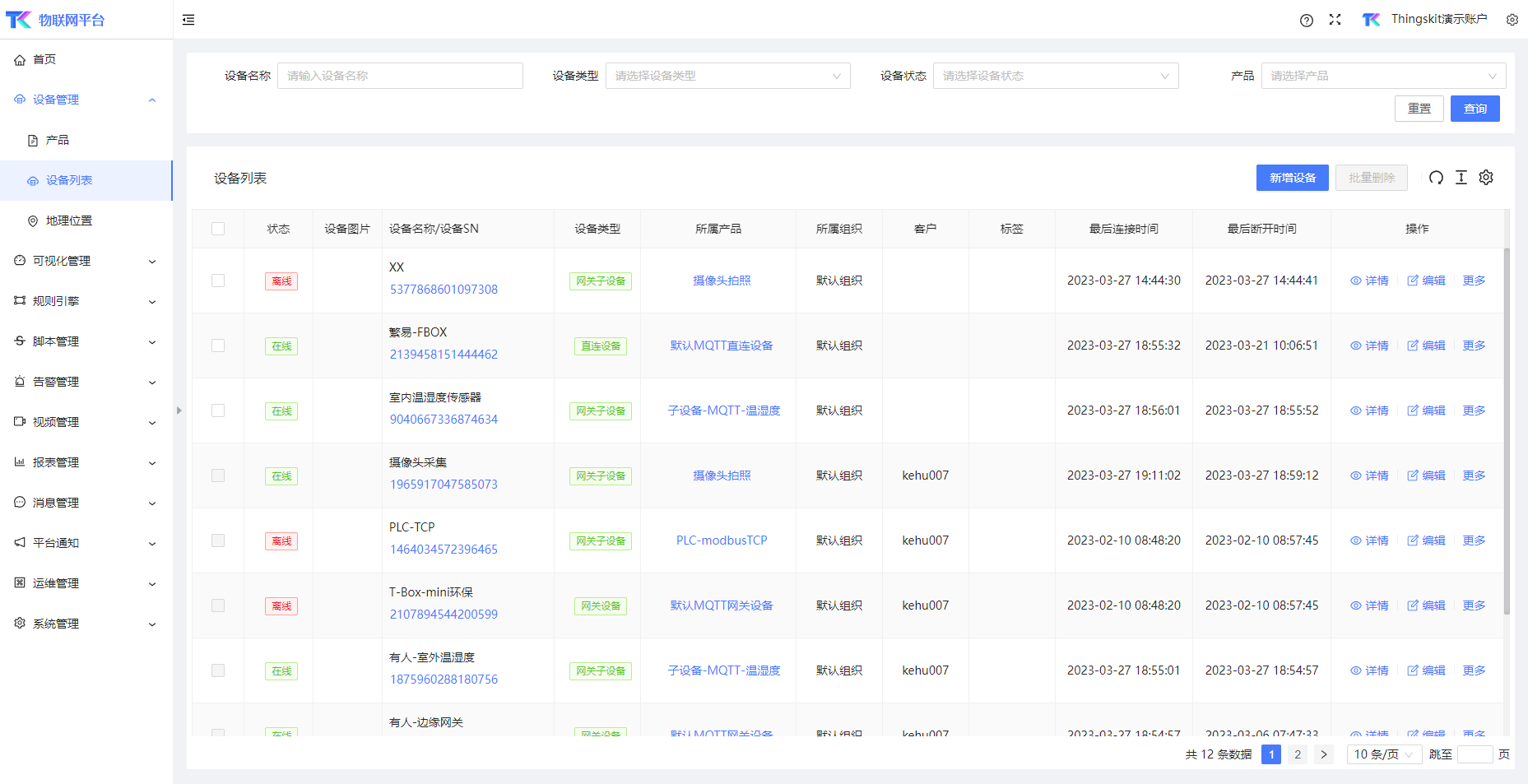Click the 平台通知 megaphone icon

tap(20, 543)
